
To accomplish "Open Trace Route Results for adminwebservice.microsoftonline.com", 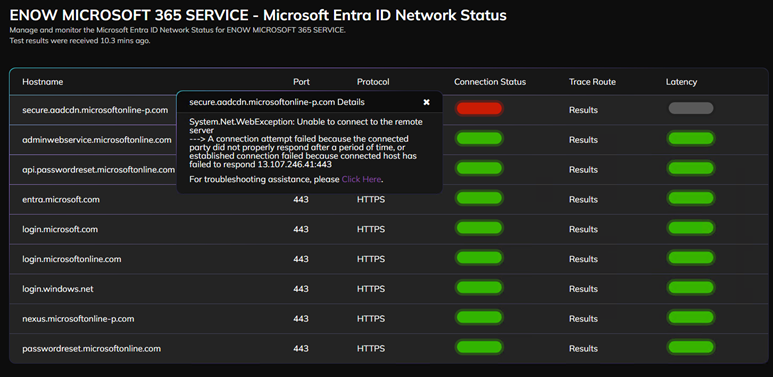I will tap(583, 140).
